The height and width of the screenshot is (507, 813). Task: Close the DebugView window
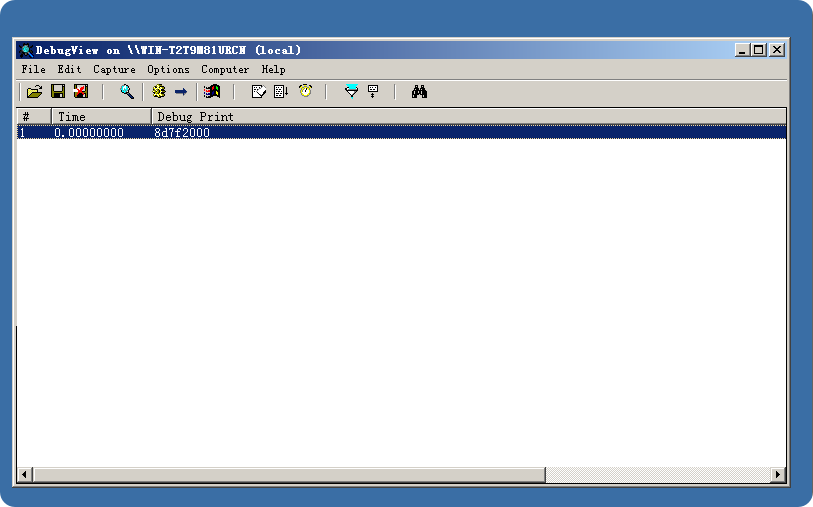click(777, 50)
